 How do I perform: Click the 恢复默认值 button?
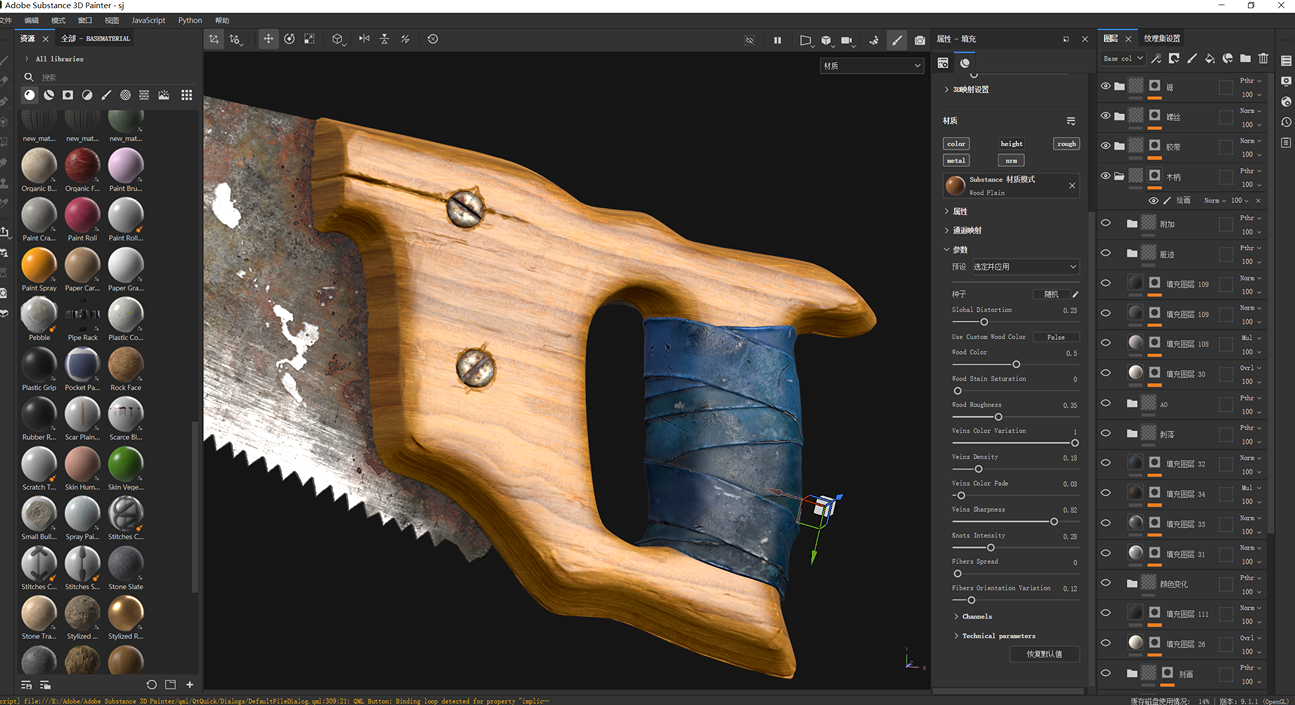(1044, 654)
